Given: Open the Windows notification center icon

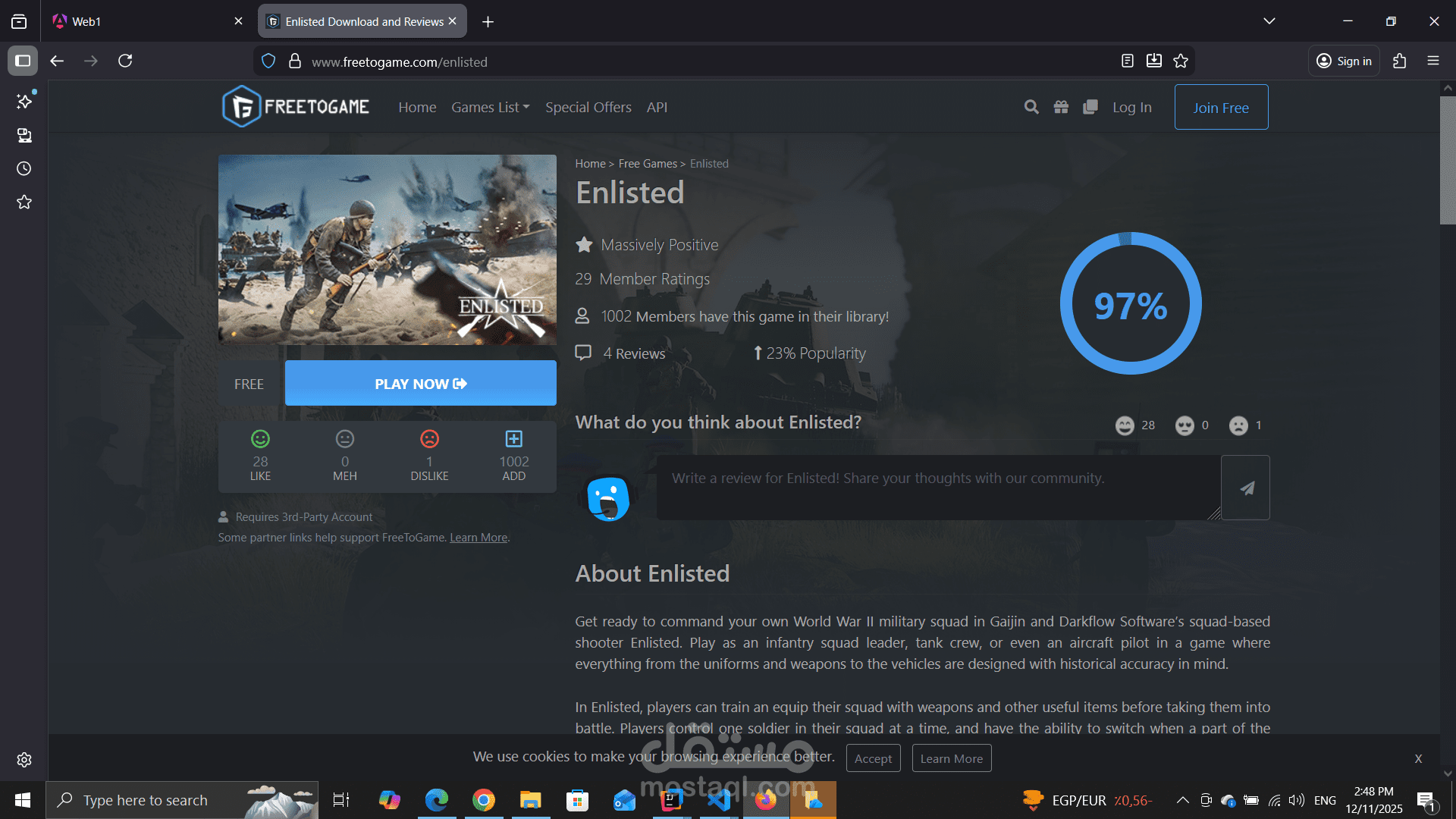Looking at the screenshot, I should pyautogui.click(x=1426, y=801).
